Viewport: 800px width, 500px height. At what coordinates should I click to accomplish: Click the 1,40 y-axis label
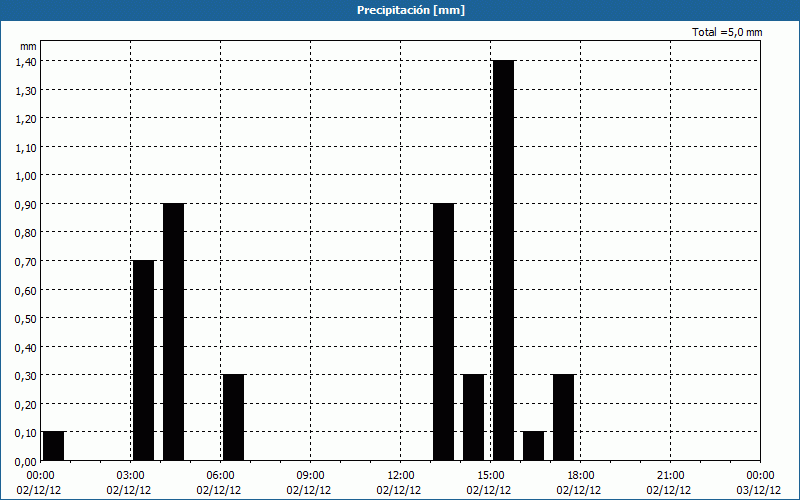click(x=26, y=61)
